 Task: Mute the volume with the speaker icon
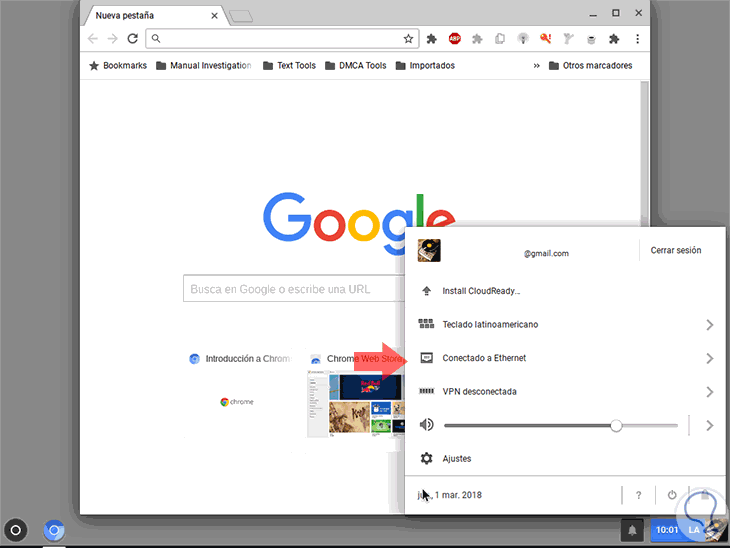click(x=426, y=425)
